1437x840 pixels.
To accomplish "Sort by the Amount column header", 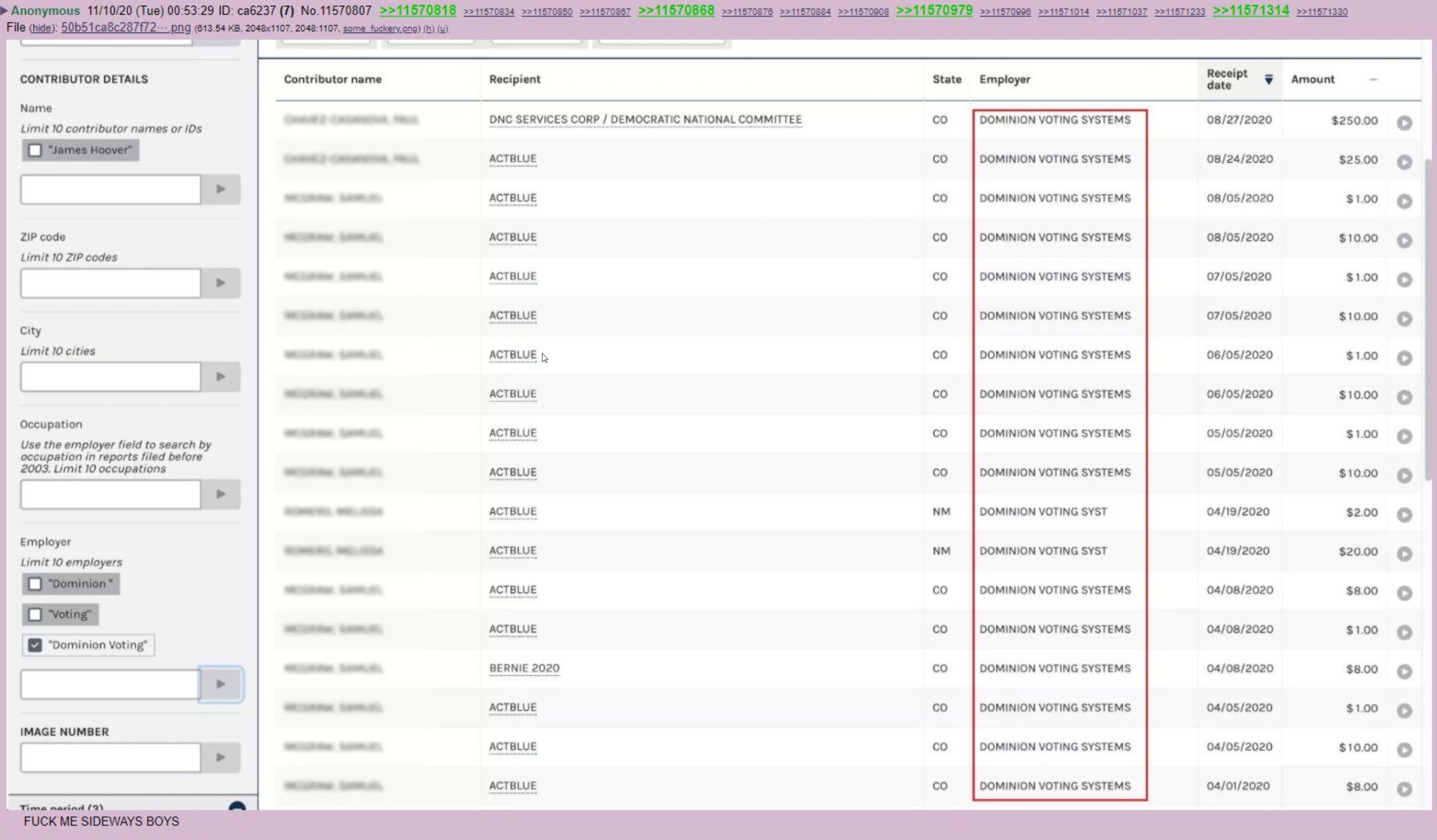I will [1312, 79].
